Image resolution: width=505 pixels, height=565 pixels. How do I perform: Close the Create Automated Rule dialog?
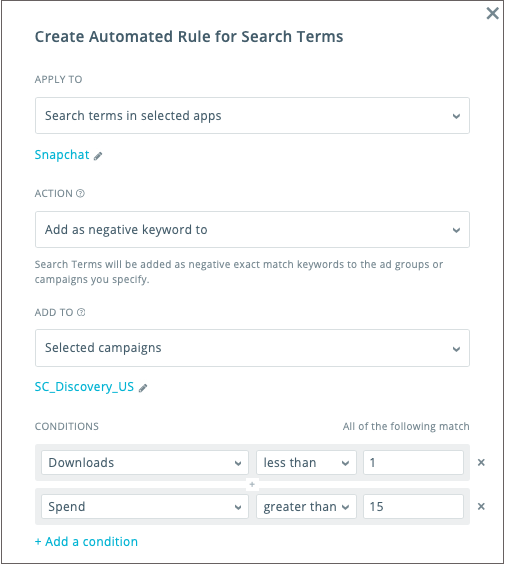click(x=492, y=14)
